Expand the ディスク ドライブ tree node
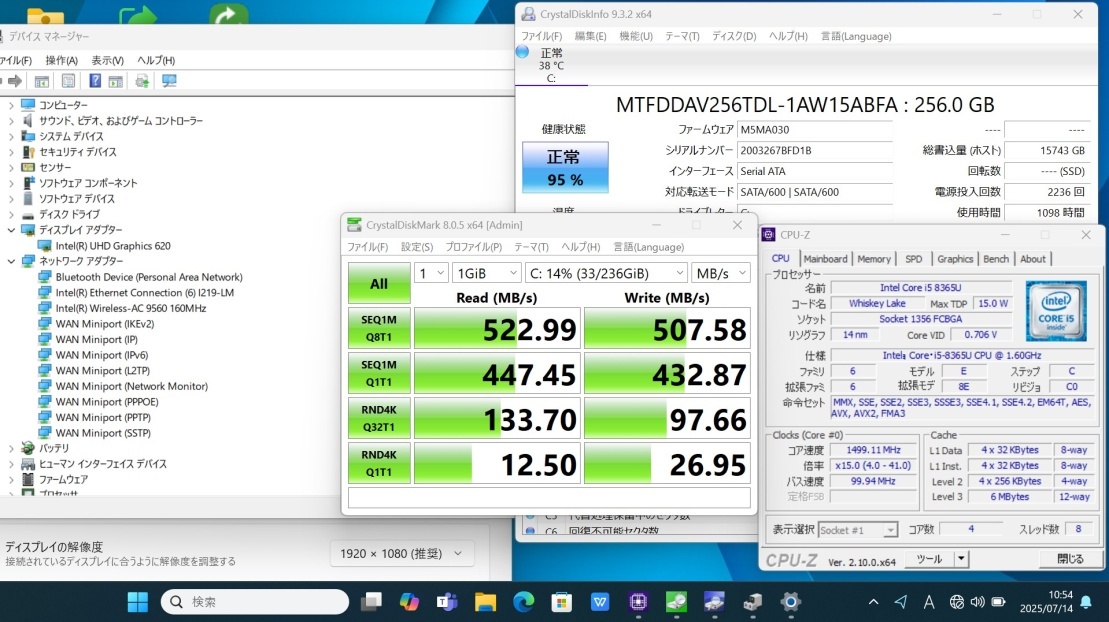 tap(11, 214)
